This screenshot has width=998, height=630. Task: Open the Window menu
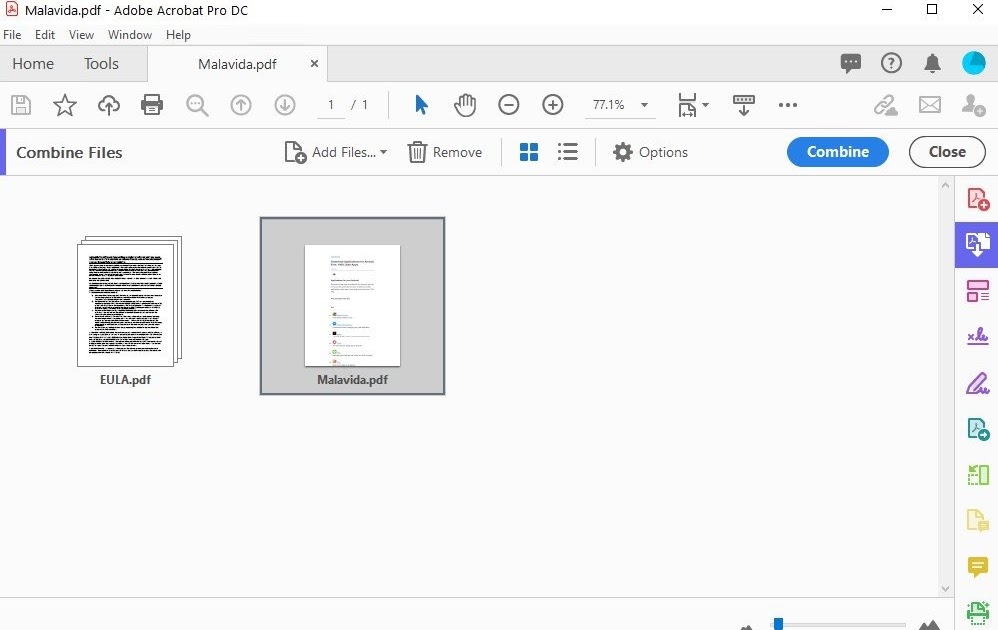tap(130, 34)
